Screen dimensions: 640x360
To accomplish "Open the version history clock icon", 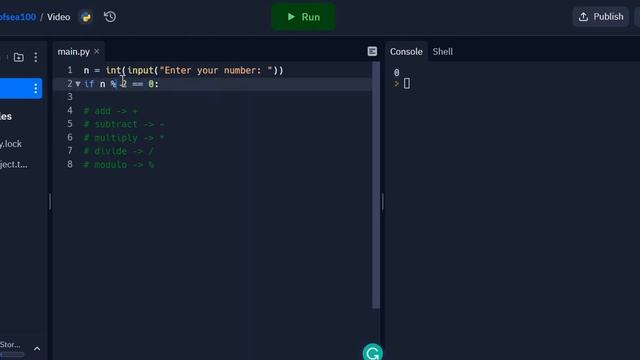I will 110,17.
